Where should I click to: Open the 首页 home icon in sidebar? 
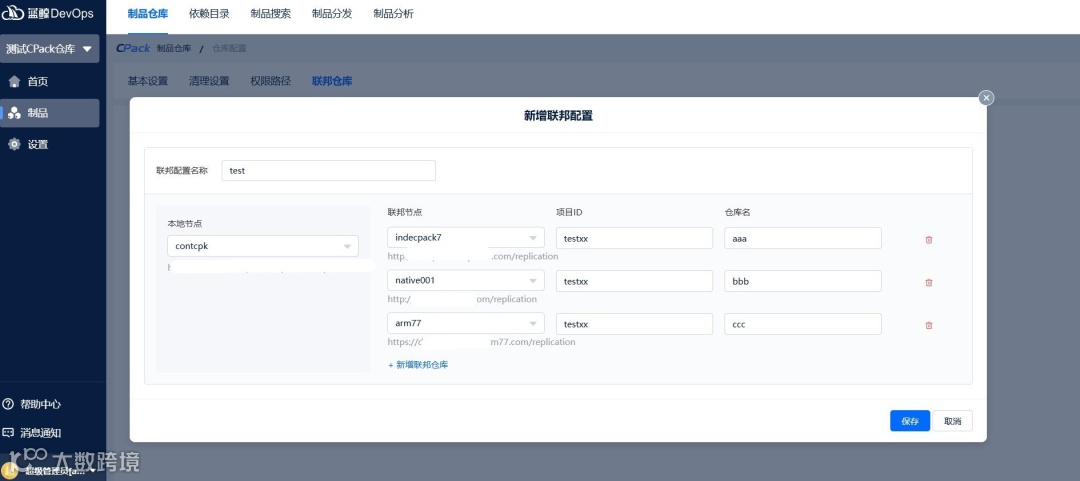click(14, 82)
